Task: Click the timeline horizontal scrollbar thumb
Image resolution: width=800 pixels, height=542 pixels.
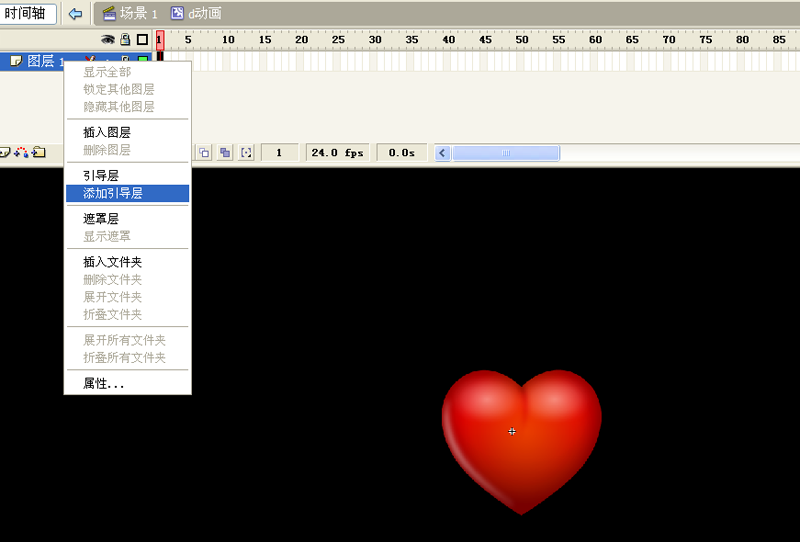Action: click(x=506, y=153)
